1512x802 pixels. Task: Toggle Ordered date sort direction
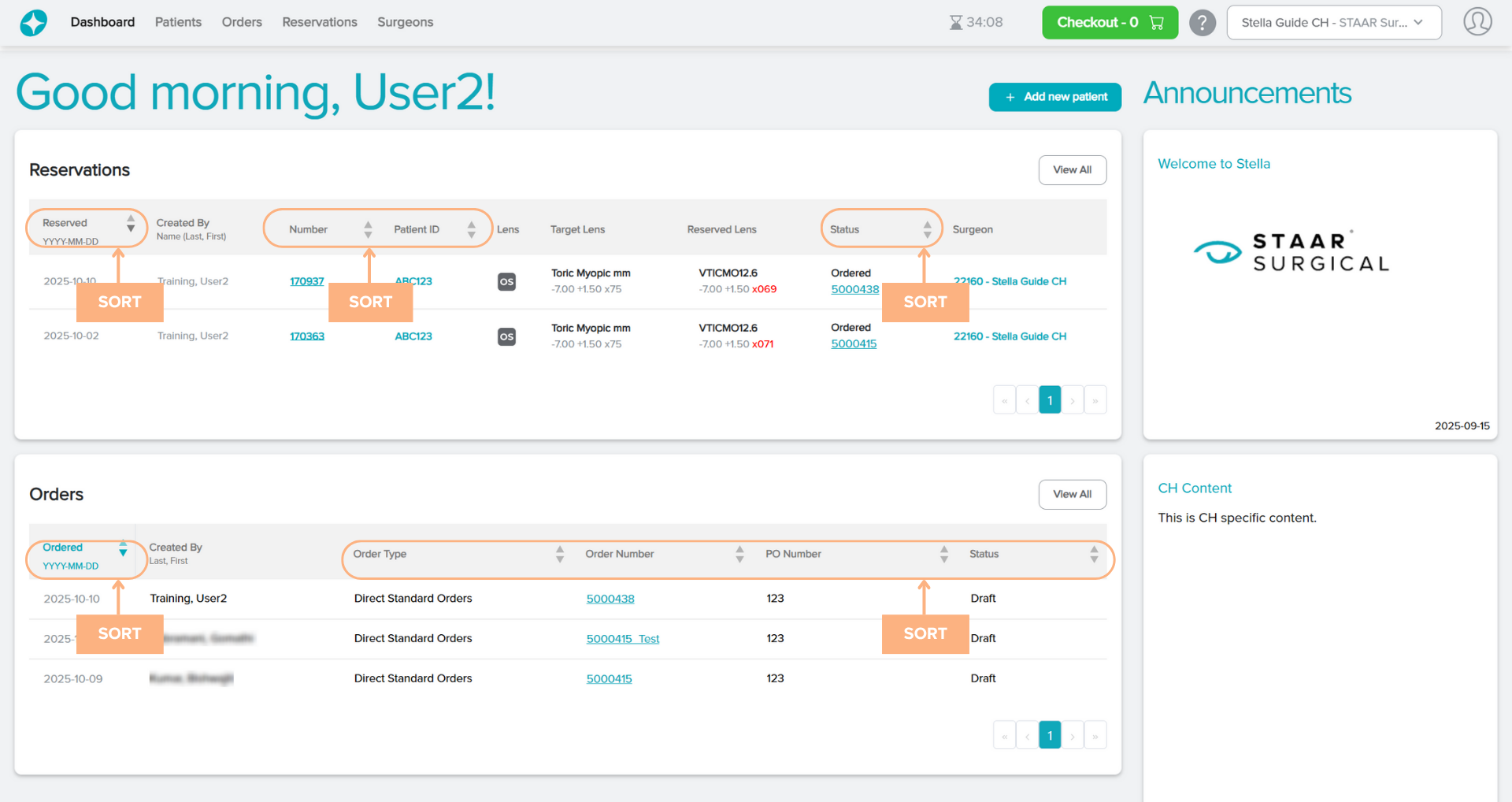pos(123,548)
